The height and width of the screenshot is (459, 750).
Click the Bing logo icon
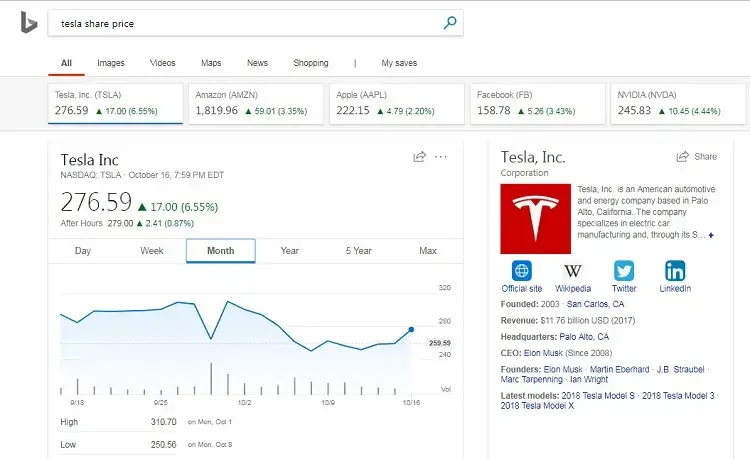tap(29, 22)
